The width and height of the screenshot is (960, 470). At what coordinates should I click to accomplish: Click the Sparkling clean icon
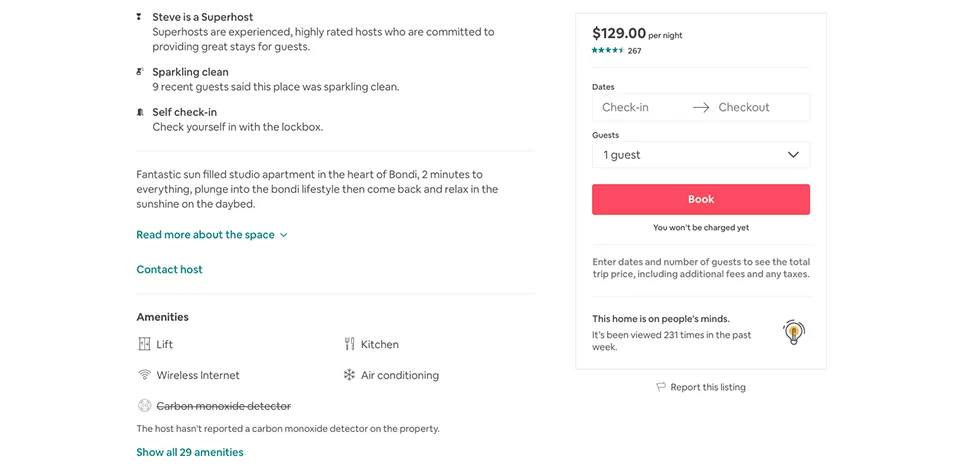click(140, 72)
